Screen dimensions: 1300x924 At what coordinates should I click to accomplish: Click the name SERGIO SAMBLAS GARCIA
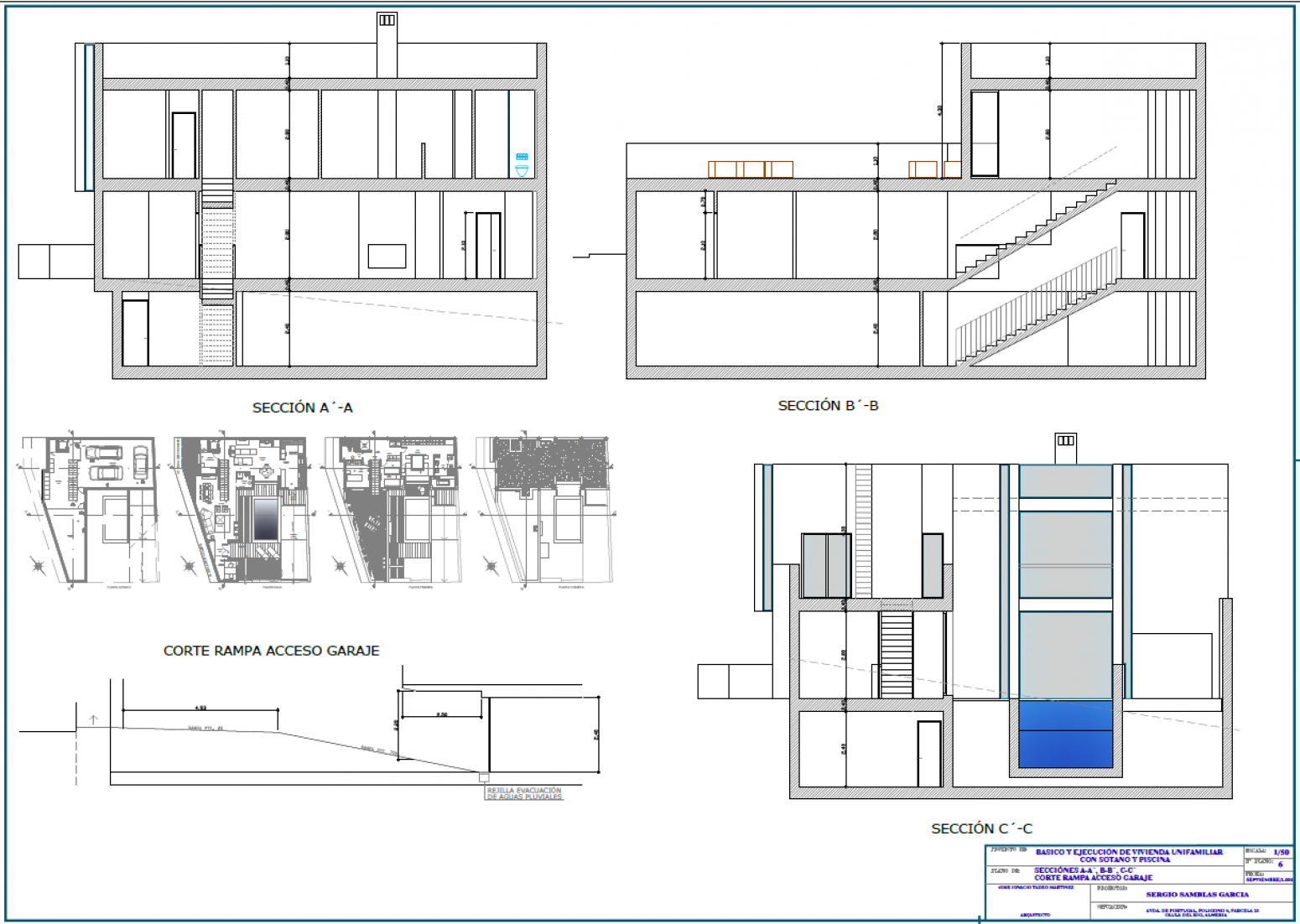[x=1197, y=895]
